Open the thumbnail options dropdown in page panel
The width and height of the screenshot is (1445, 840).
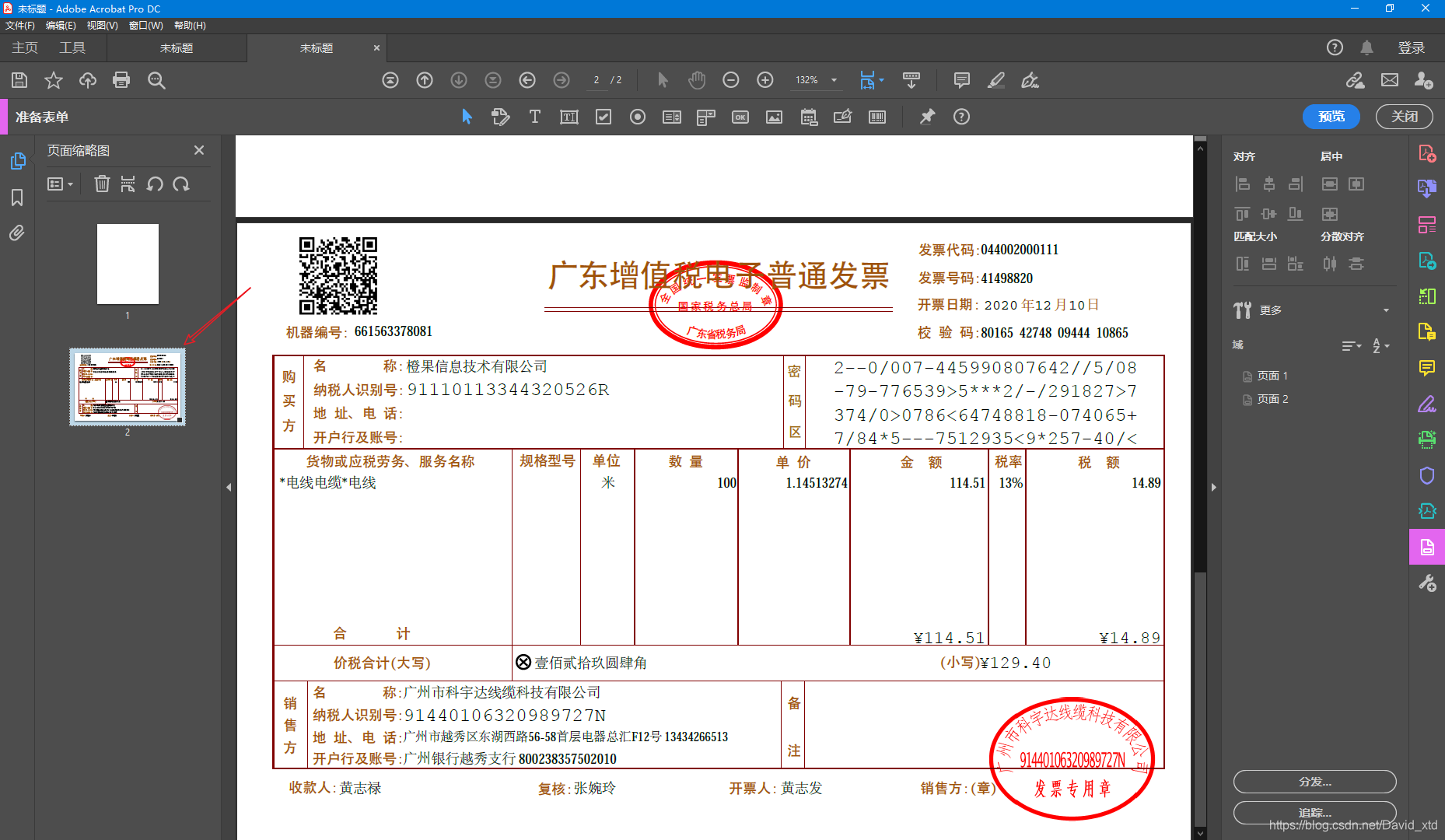point(61,184)
